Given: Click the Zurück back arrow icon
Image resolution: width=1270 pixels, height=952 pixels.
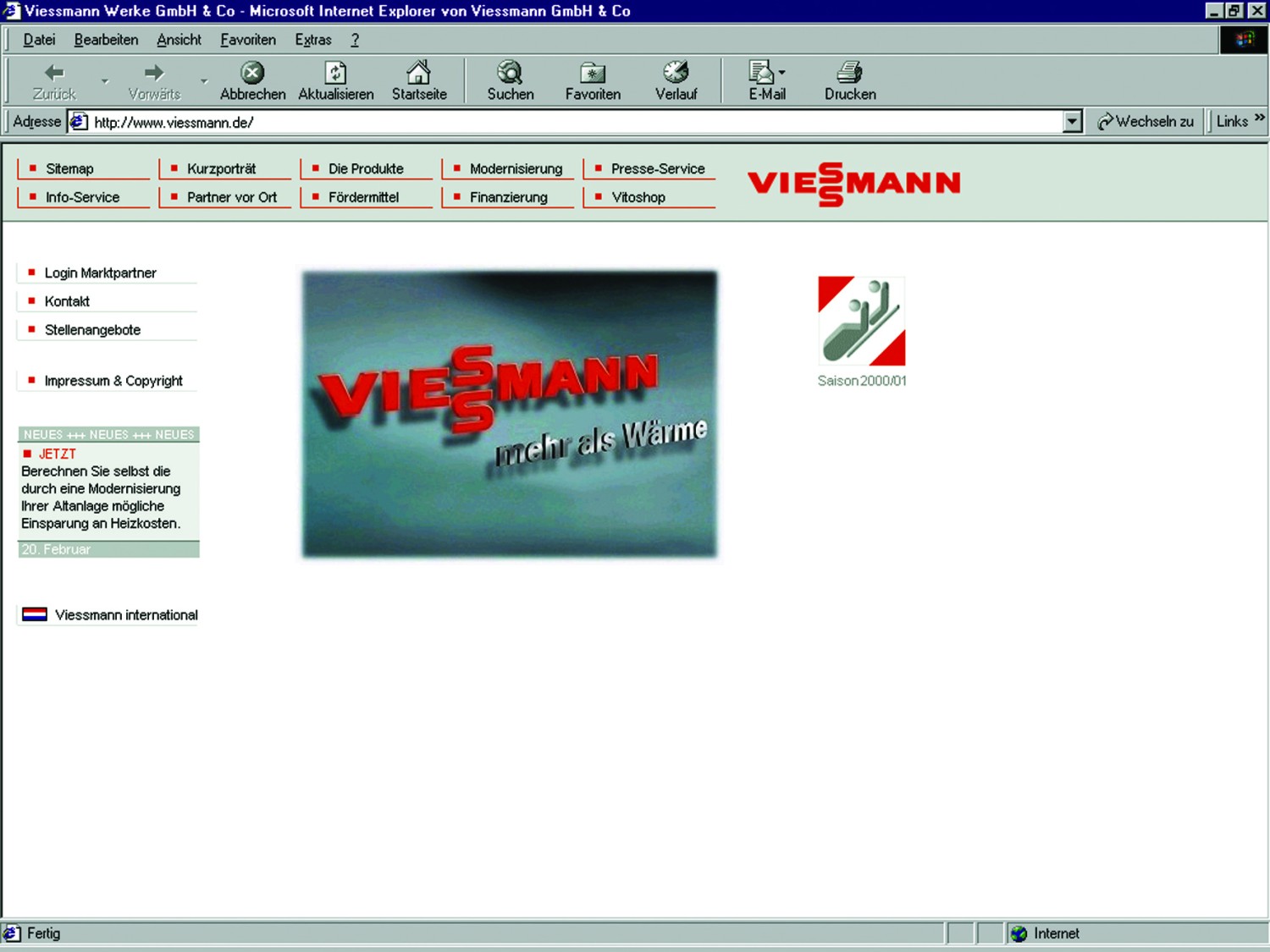Looking at the screenshot, I should [54, 73].
